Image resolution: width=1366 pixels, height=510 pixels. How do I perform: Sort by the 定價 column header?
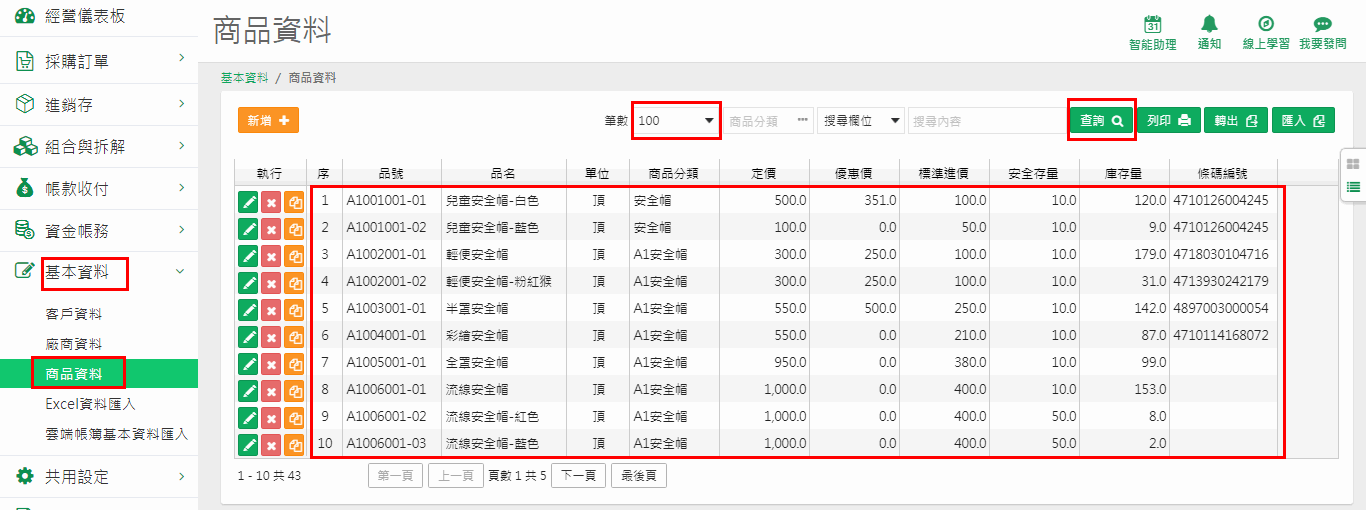click(764, 173)
